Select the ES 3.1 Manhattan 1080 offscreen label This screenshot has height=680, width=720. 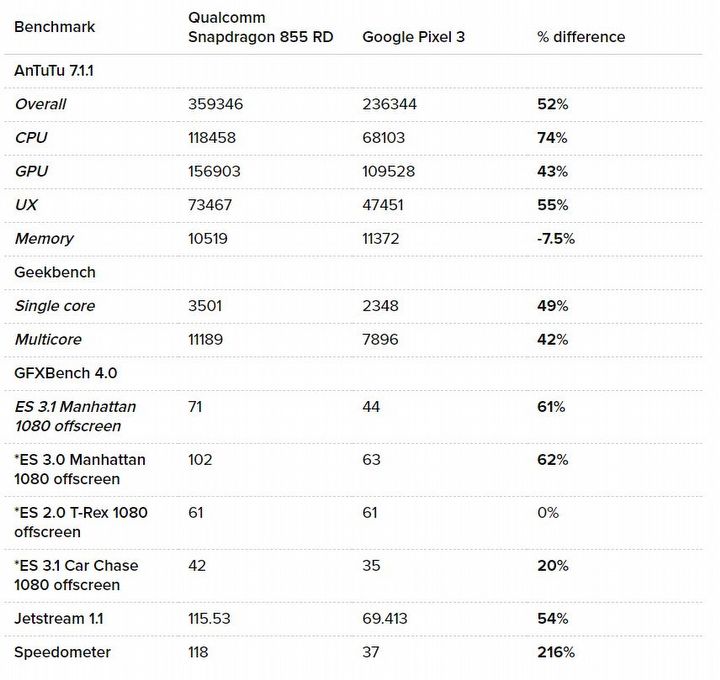75,416
